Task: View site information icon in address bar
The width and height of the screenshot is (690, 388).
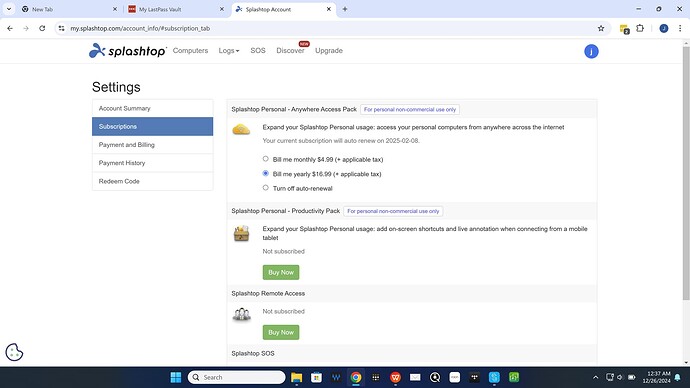Action: pos(61,28)
